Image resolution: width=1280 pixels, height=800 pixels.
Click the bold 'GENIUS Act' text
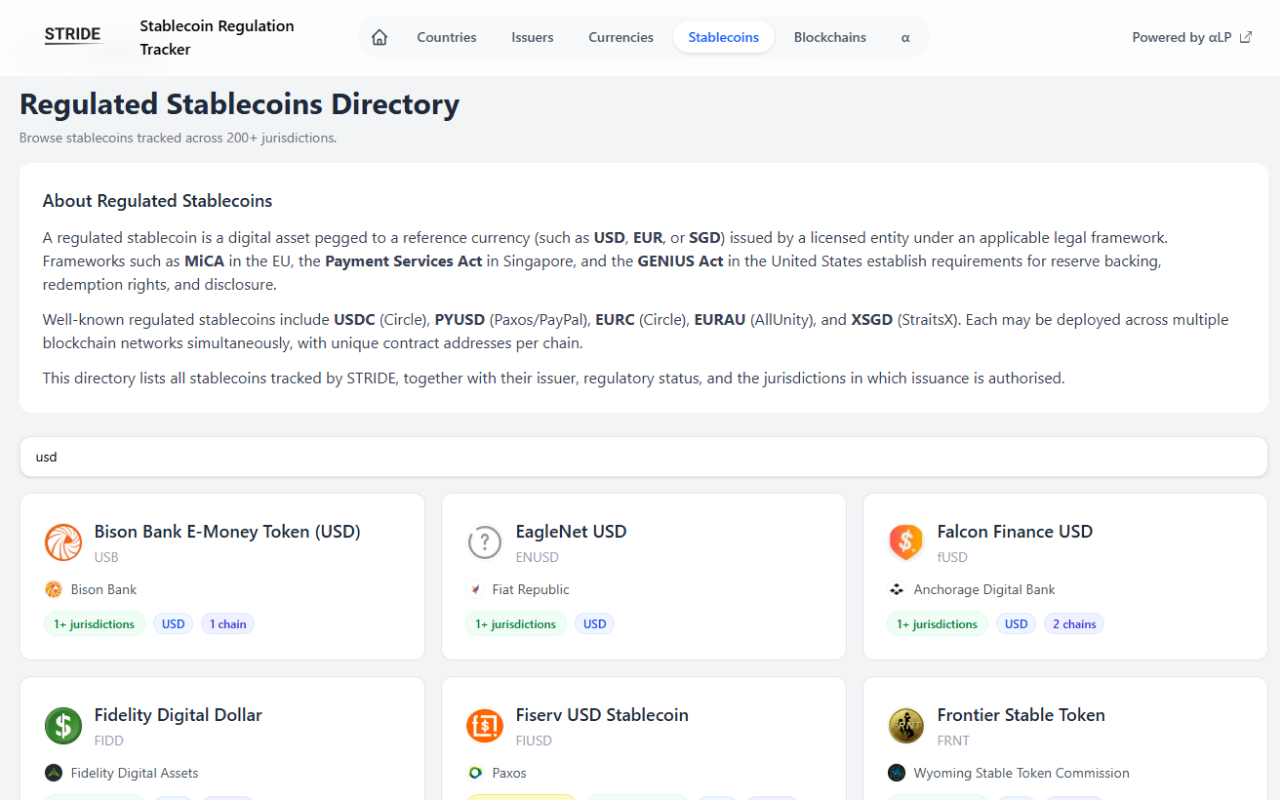pos(680,261)
